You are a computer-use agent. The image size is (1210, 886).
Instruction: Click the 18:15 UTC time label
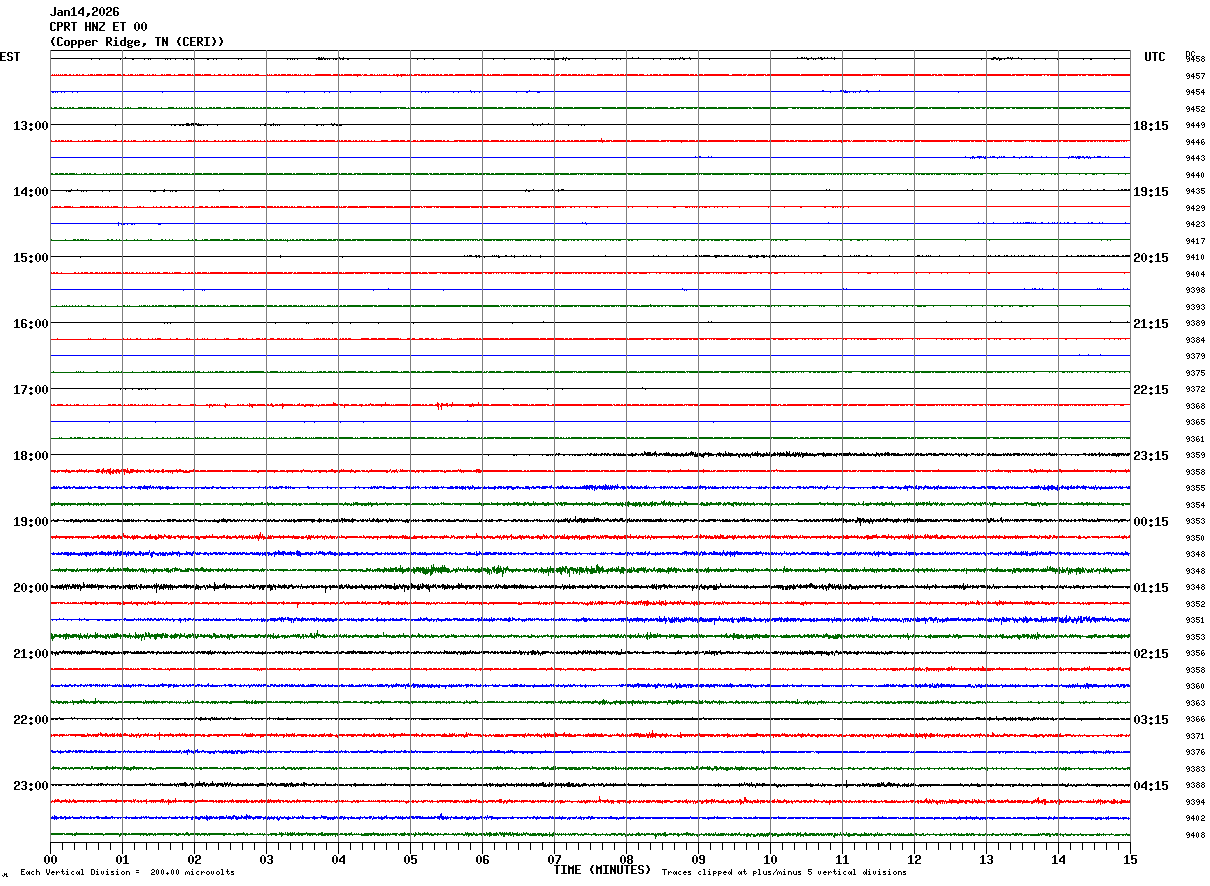click(1151, 126)
